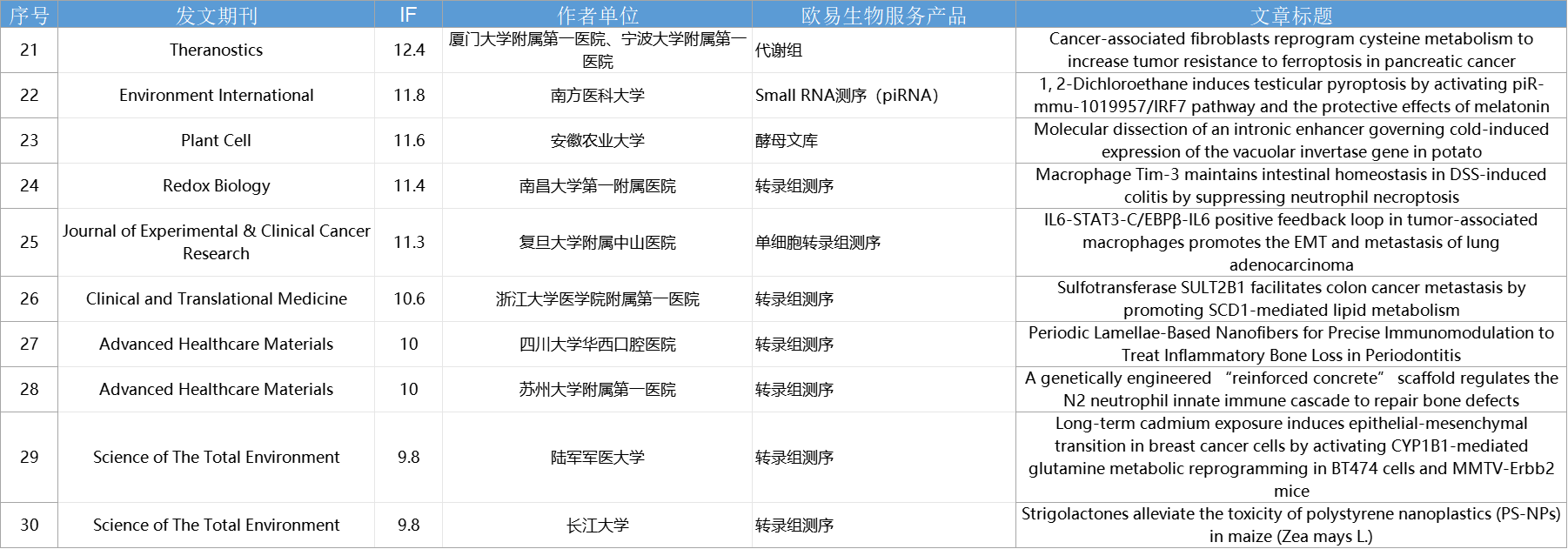This screenshot has height=549, width=1568.
Task: Click the 发文期刊 column header
Action: tap(216, 15)
